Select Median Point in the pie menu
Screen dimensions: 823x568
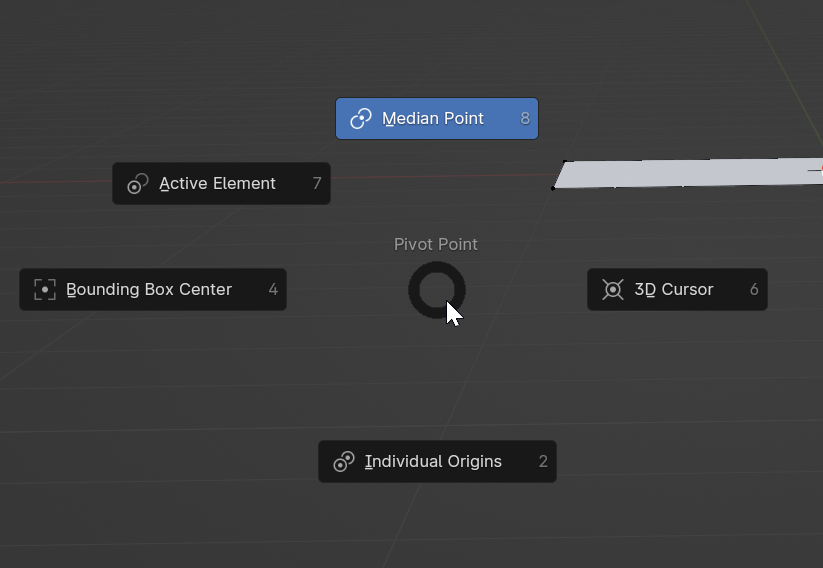pyautogui.click(x=433, y=119)
